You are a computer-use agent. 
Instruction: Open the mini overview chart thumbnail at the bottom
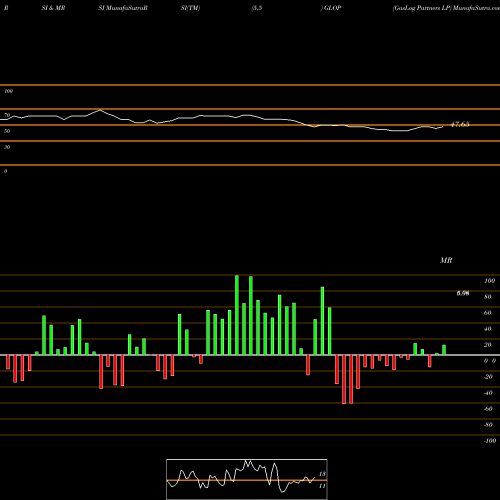tap(247, 479)
